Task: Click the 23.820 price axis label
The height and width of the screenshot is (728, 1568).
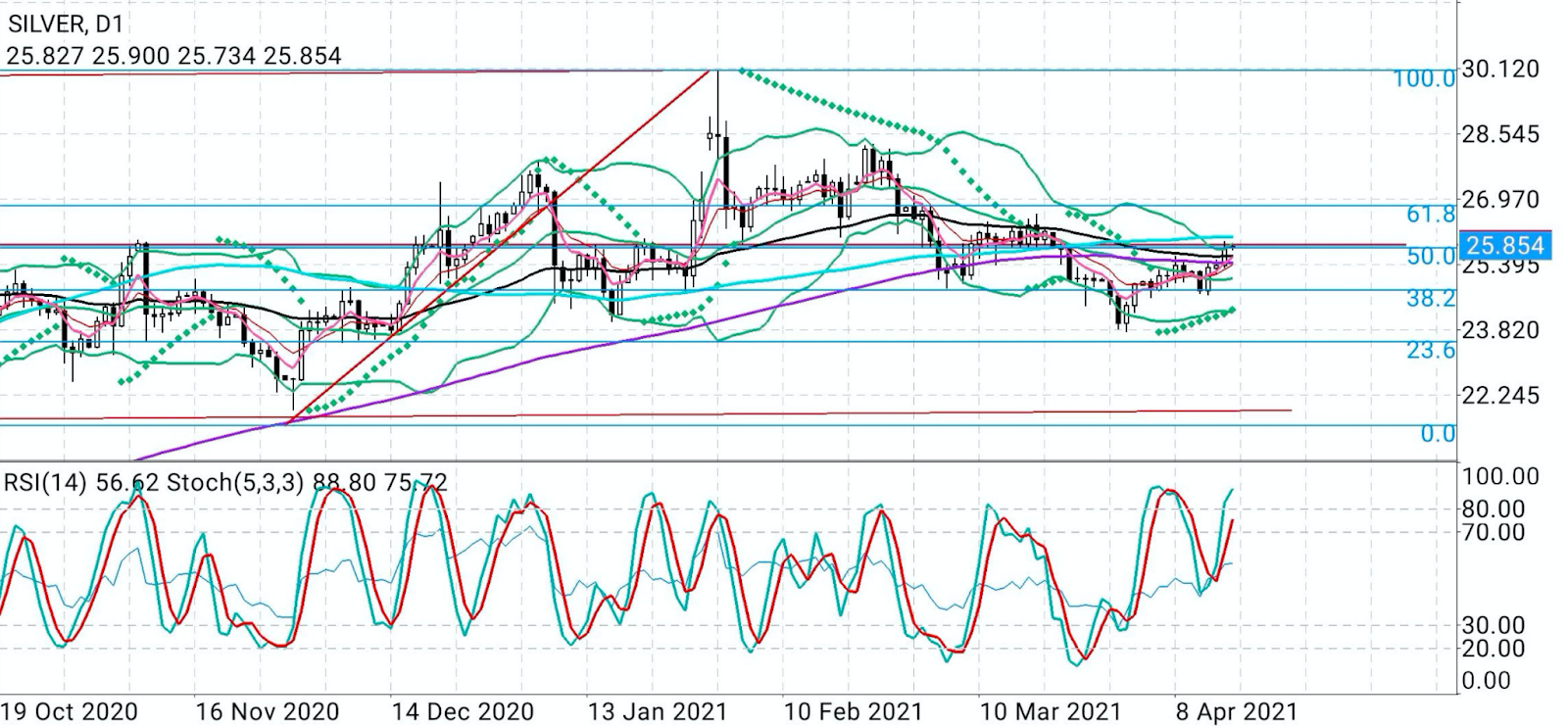Action: [x=1500, y=330]
